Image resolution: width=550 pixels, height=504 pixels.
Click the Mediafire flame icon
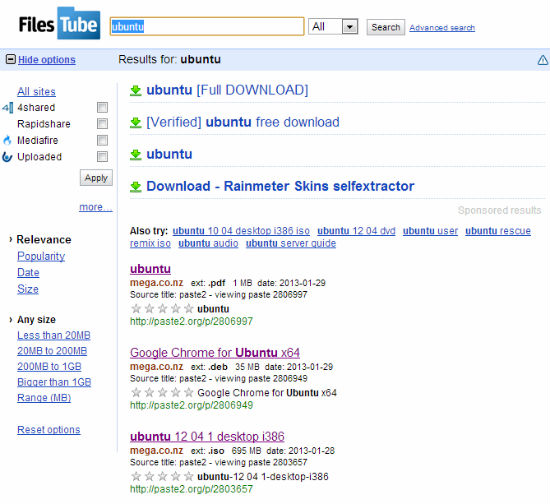(x=7, y=140)
